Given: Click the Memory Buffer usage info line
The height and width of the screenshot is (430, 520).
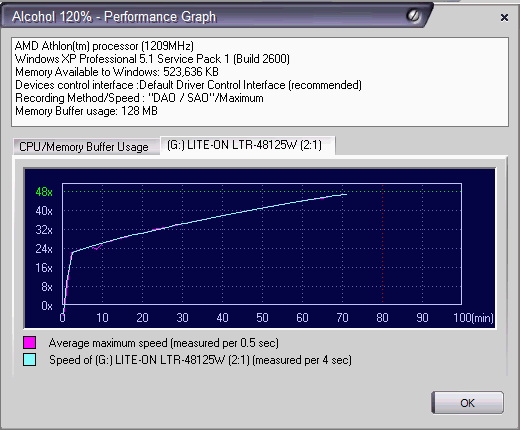Looking at the screenshot, I should pyautogui.click(x=86, y=111).
